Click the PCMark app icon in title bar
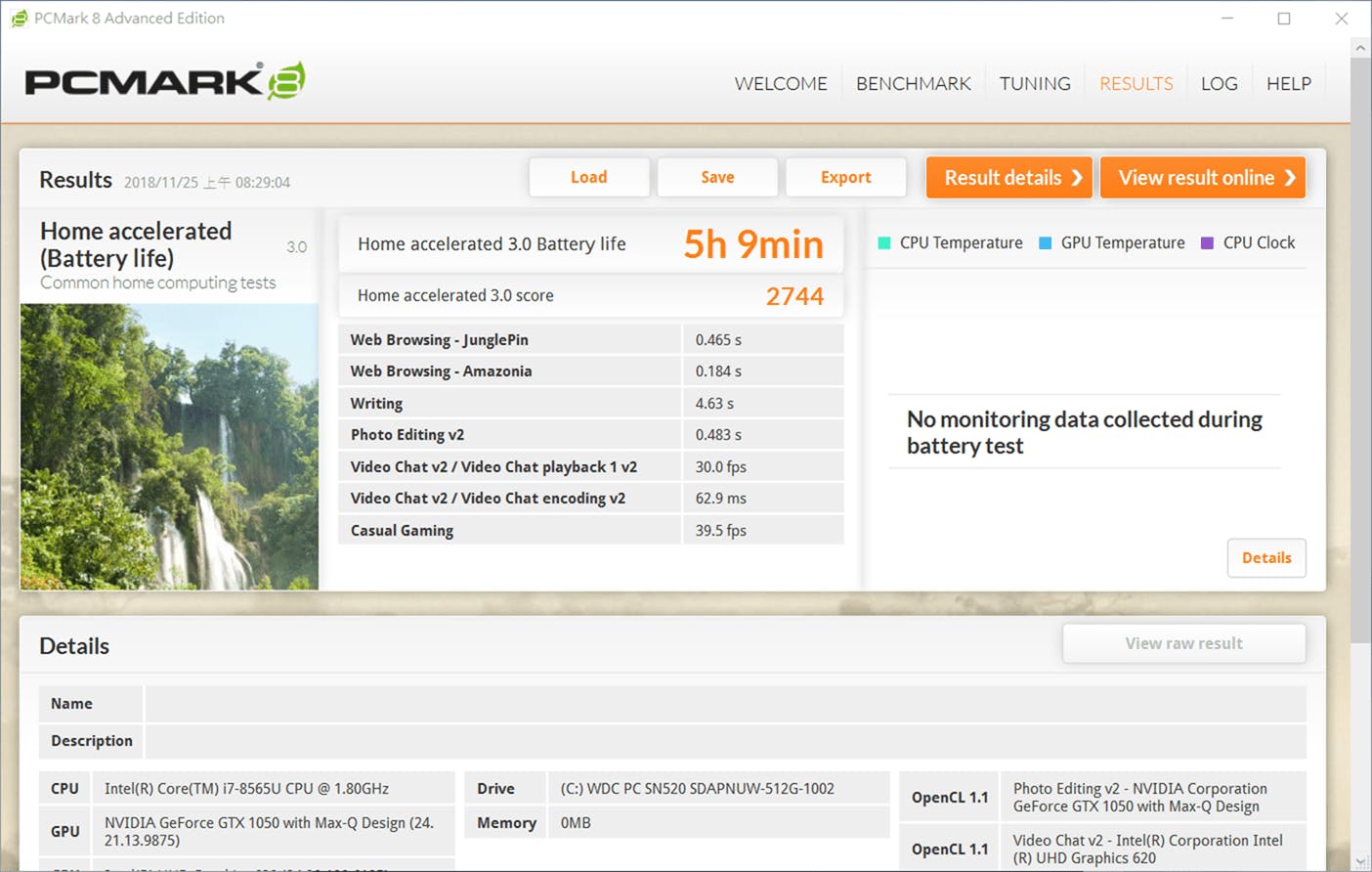Image resolution: width=1372 pixels, height=872 pixels. coord(19,19)
